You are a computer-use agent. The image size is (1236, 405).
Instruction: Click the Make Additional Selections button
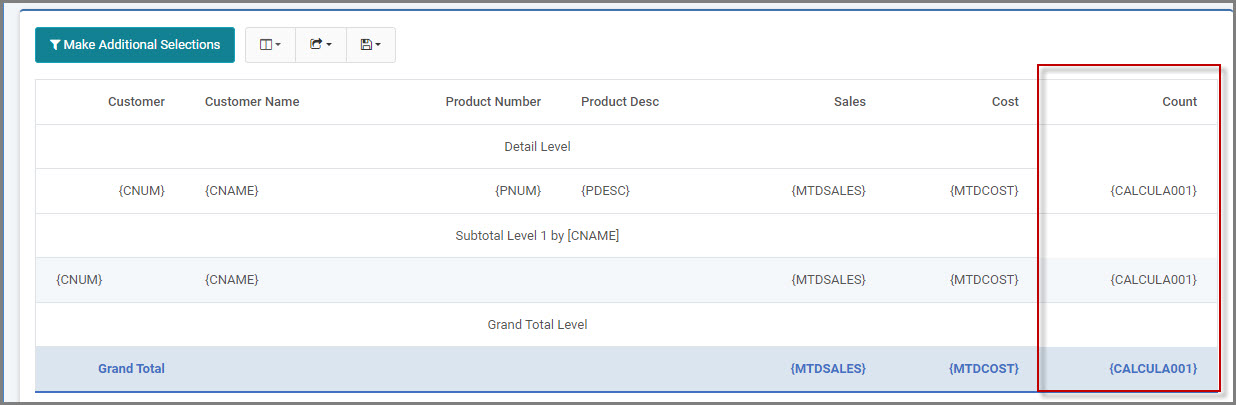pos(135,45)
